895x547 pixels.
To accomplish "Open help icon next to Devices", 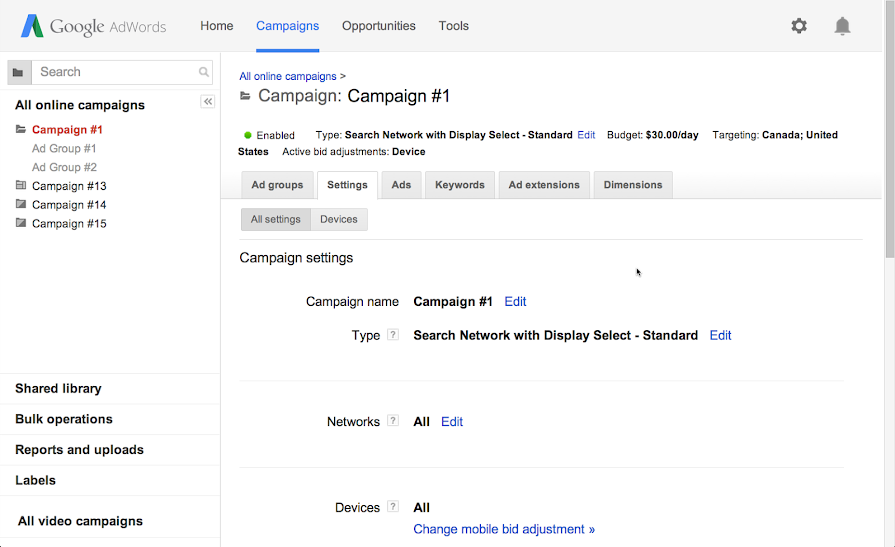I will [393, 507].
